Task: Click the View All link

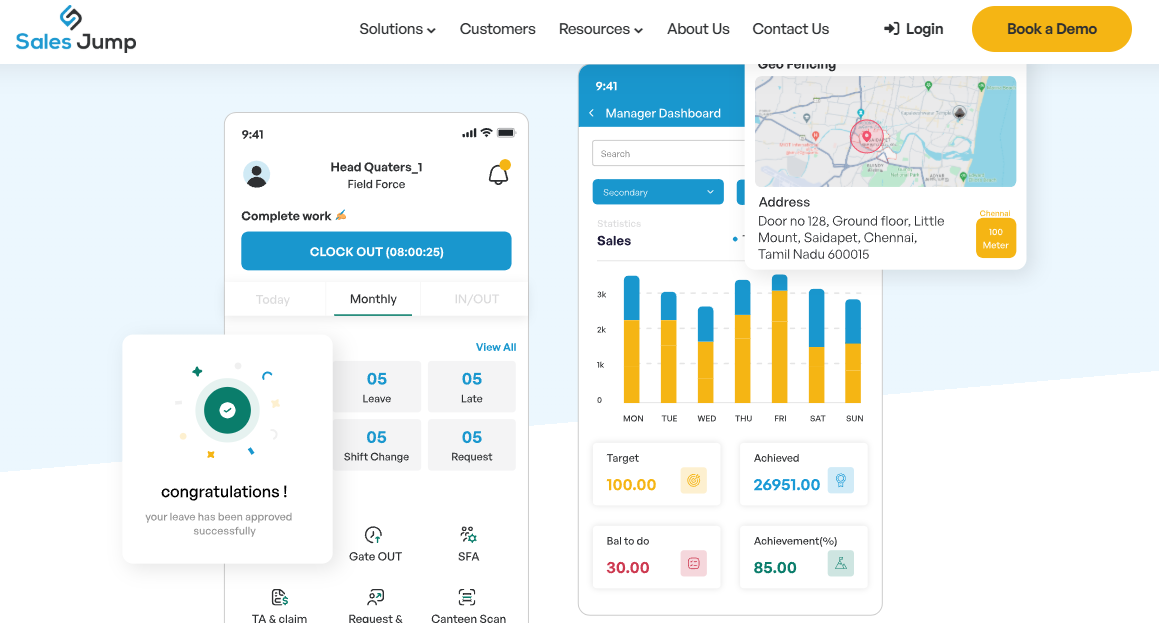Action: pos(496,347)
